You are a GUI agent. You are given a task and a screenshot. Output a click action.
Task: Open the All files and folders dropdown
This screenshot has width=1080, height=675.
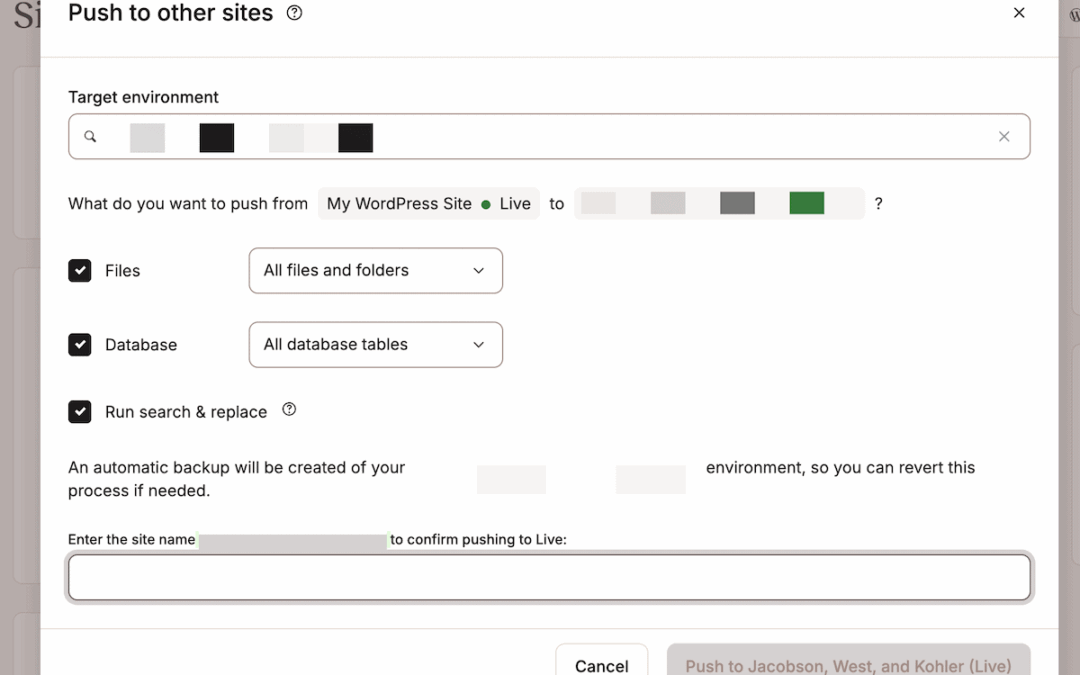[x=375, y=271]
